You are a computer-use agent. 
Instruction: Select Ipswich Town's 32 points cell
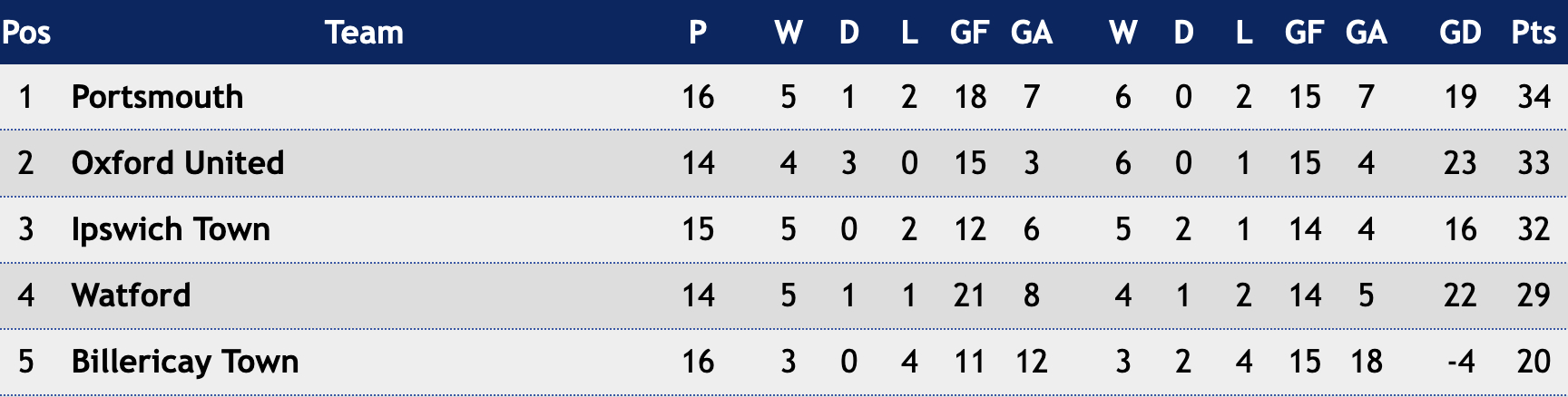(x=1534, y=229)
